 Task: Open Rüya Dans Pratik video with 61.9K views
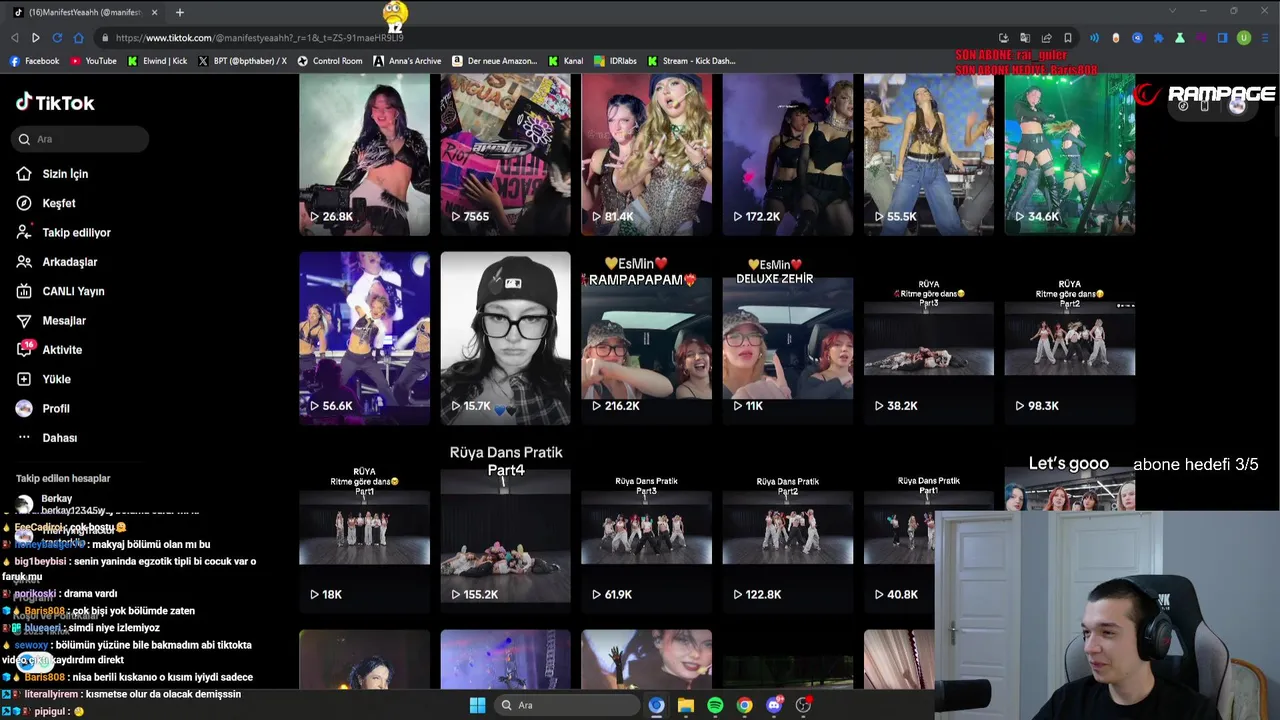646,527
